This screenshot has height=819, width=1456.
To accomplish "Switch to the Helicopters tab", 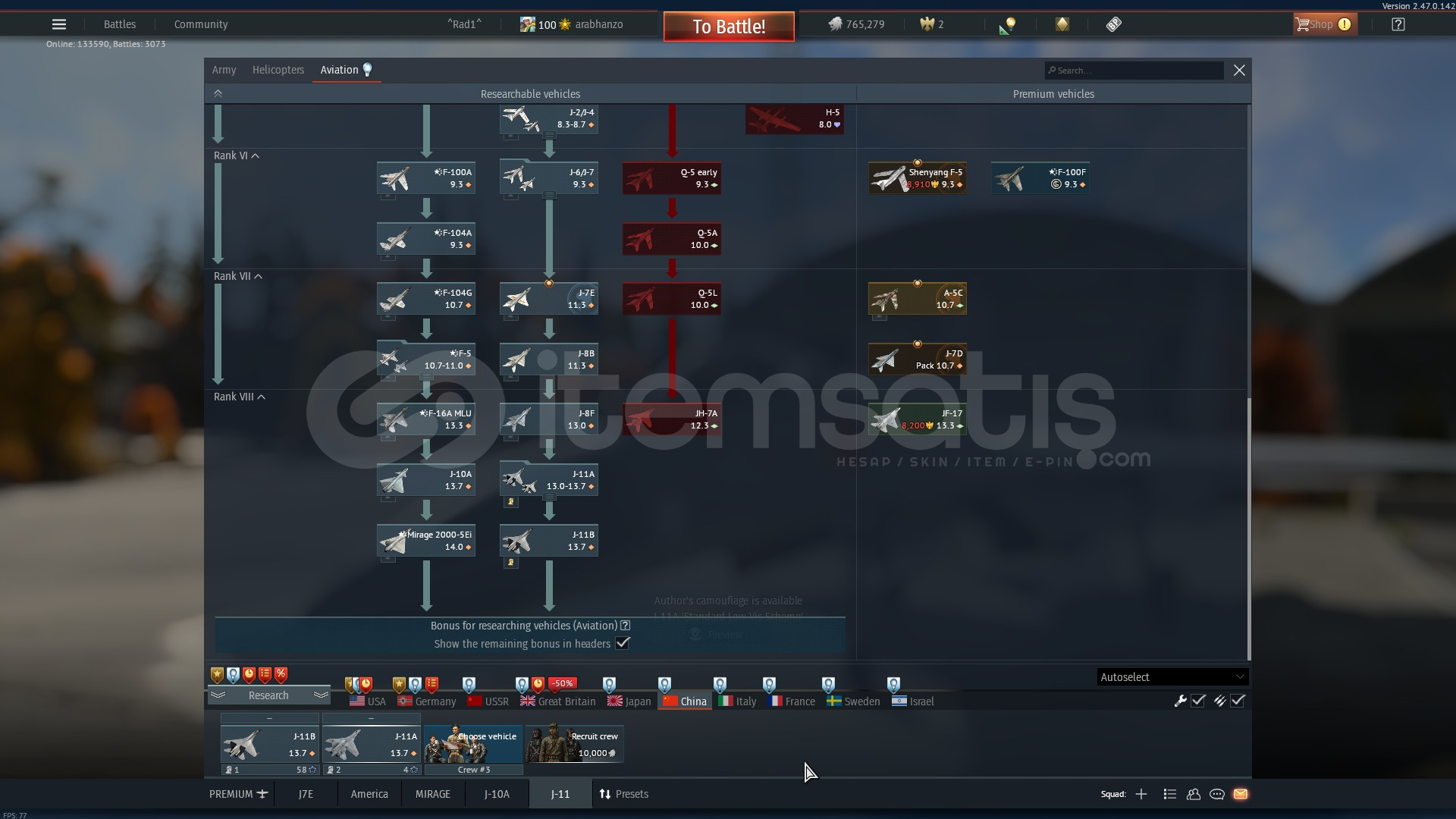I will click(x=278, y=70).
